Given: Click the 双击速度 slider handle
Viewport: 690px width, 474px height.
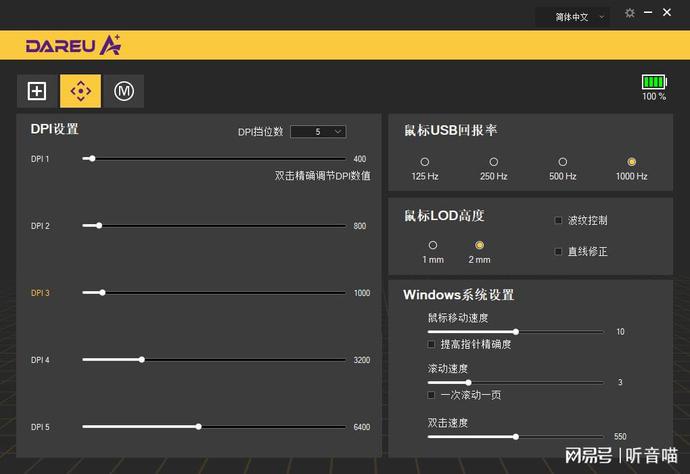Looking at the screenshot, I should (516, 437).
